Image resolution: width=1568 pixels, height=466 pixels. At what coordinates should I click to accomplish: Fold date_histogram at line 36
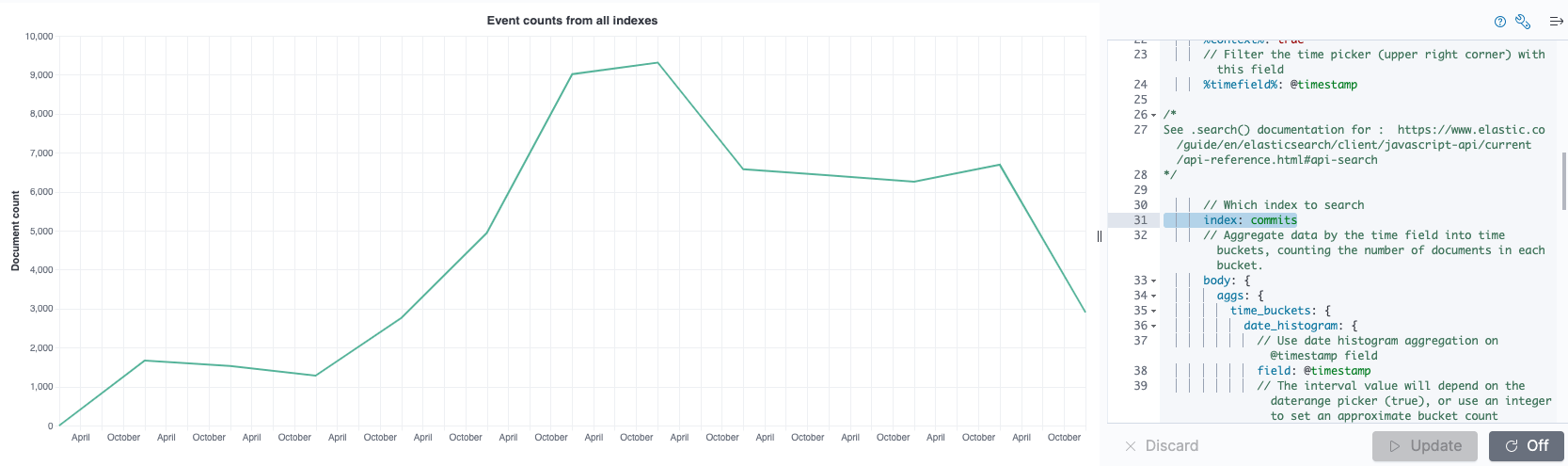(x=1154, y=326)
